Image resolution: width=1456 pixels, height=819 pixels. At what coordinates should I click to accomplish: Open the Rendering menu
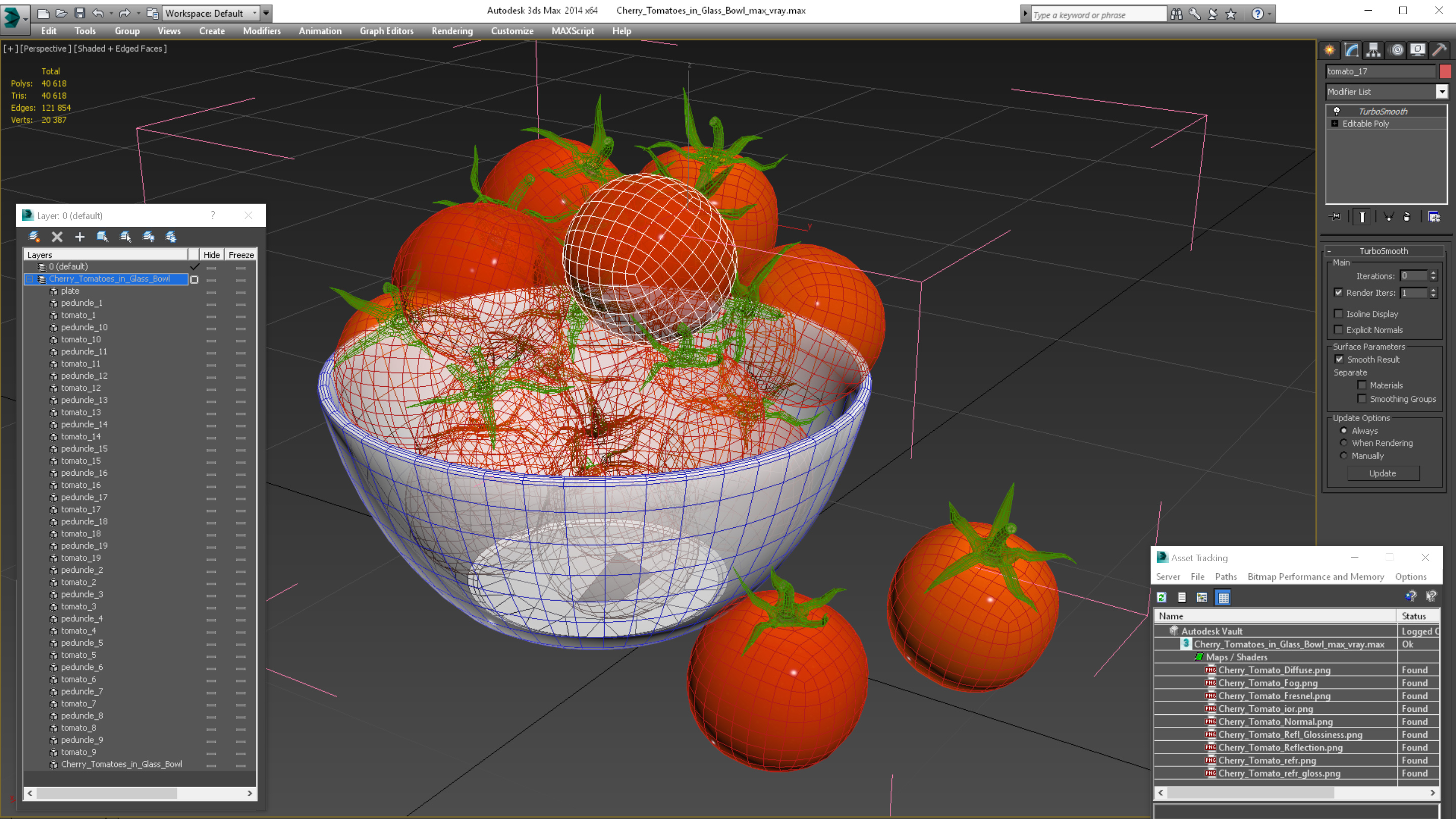click(x=452, y=31)
